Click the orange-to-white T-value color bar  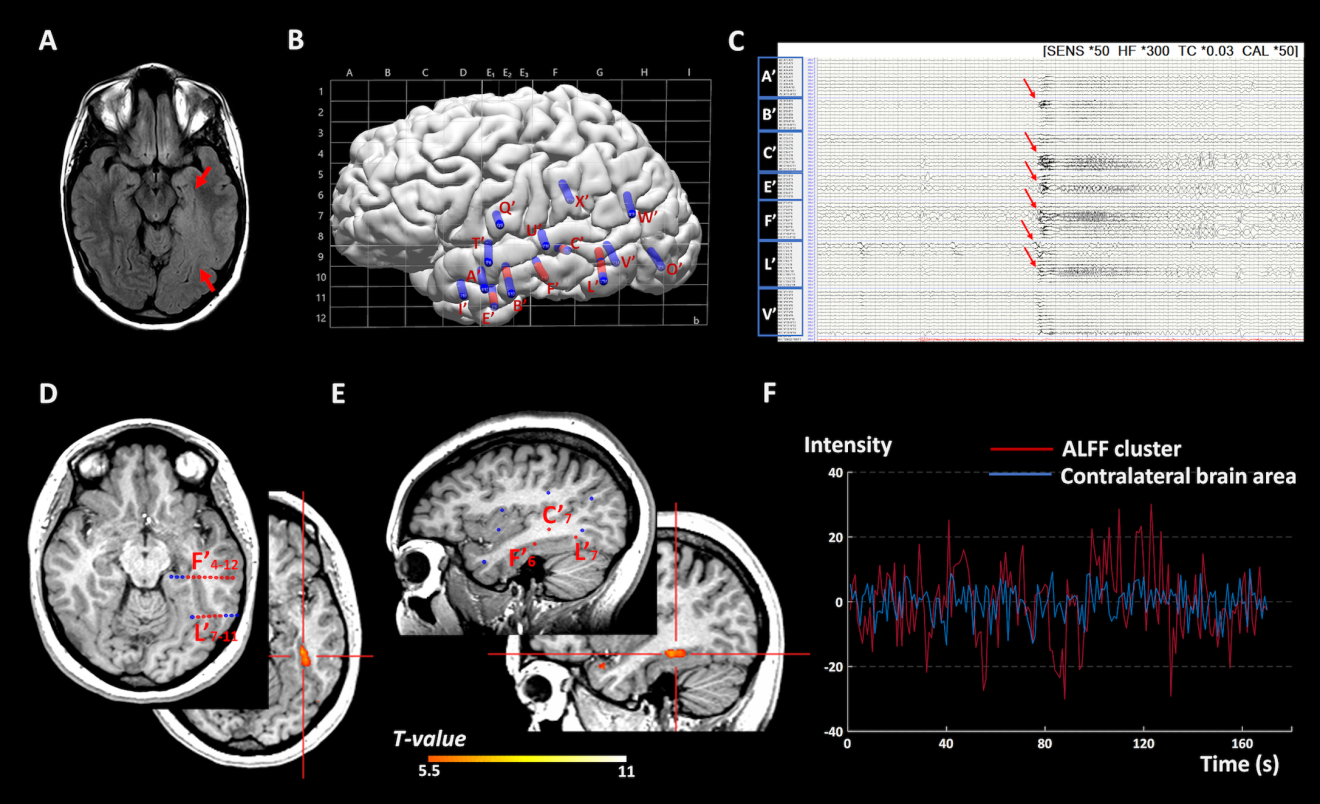(x=527, y=757)
